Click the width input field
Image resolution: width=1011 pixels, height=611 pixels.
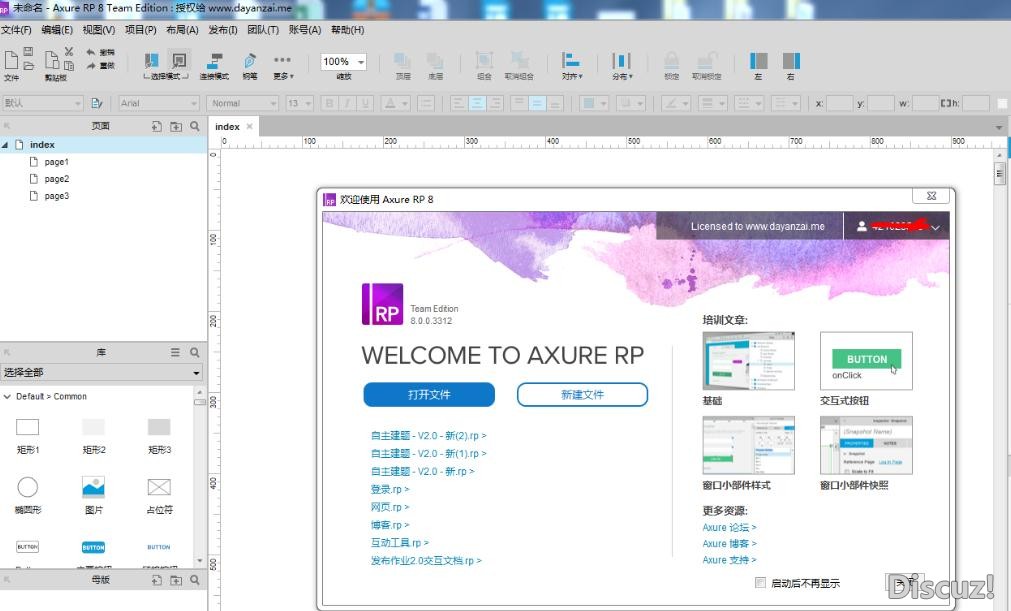pyautogui.click(x=925, y=103)
